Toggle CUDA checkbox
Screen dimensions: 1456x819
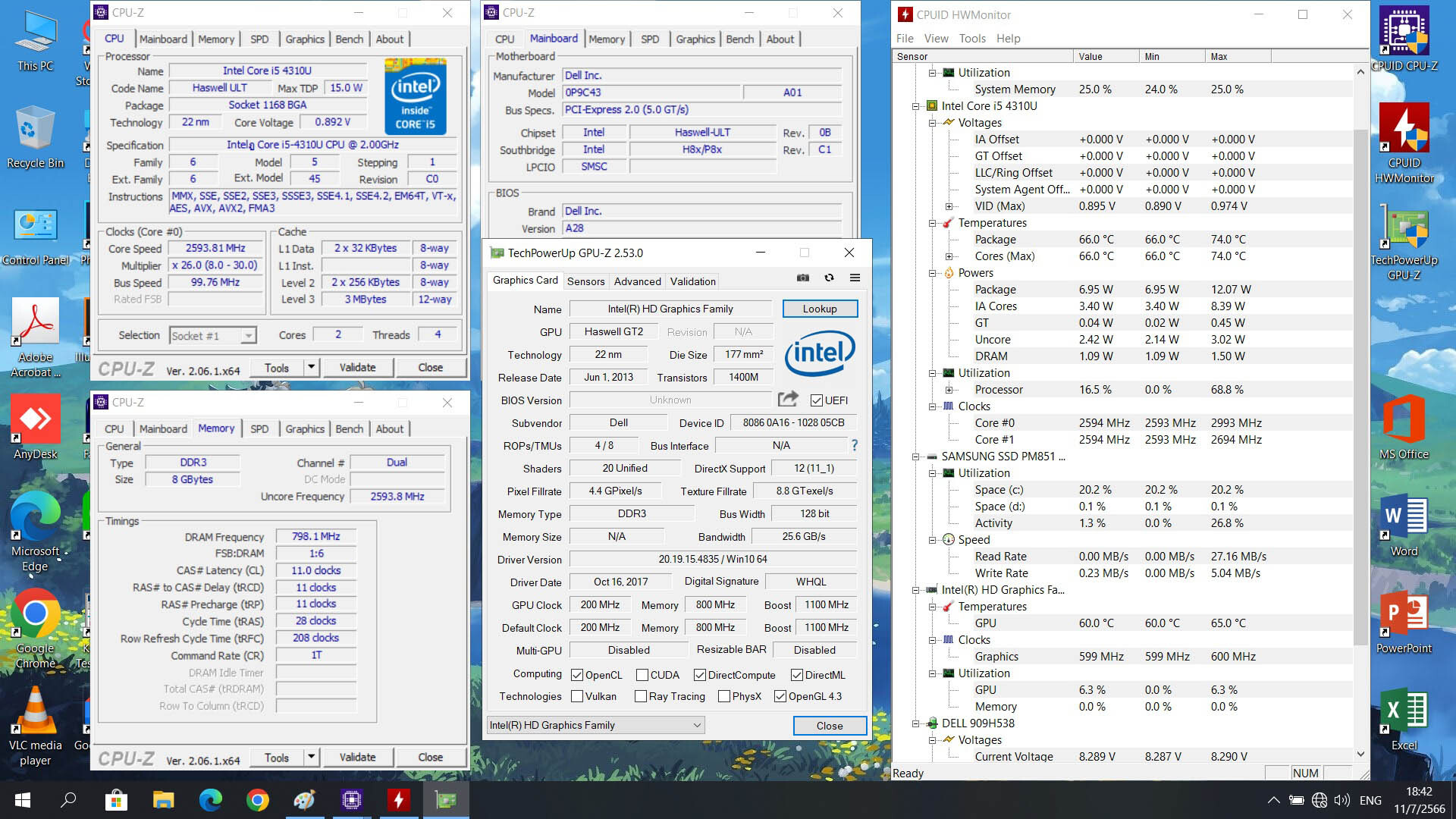(642, 675)
